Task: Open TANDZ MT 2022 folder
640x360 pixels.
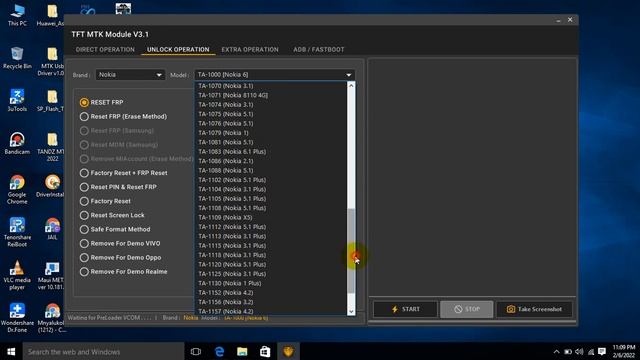Action: 51,147
